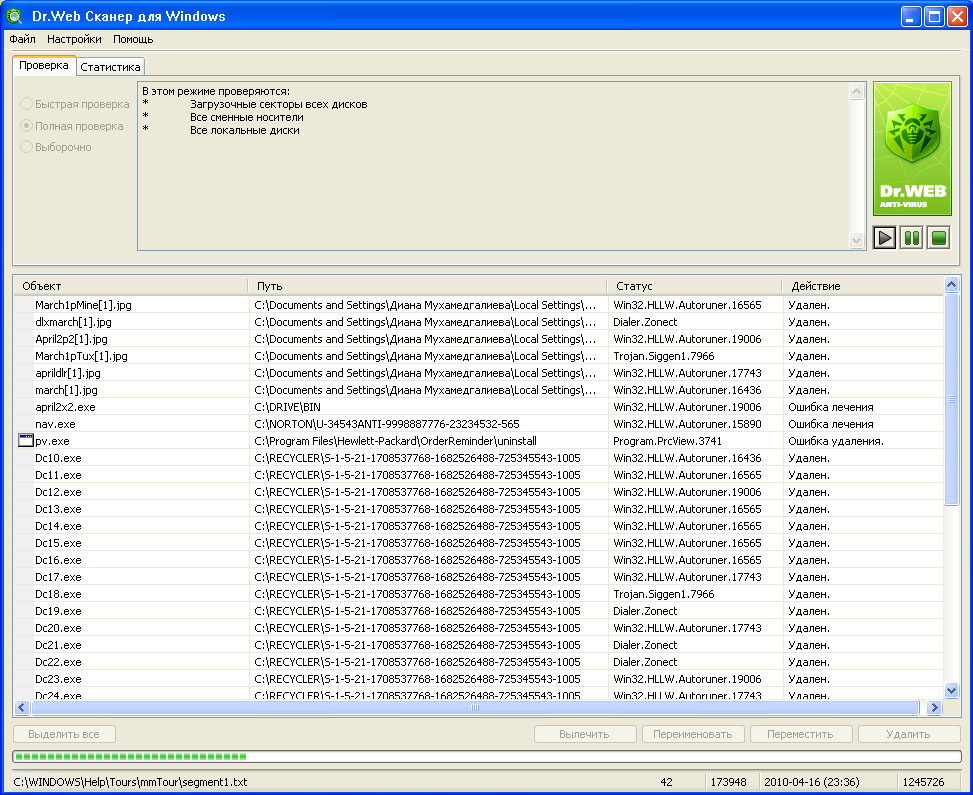Viewport: 973px width, 795px height.
Task: Click the status bar value 173948
Action: (728, 782)
